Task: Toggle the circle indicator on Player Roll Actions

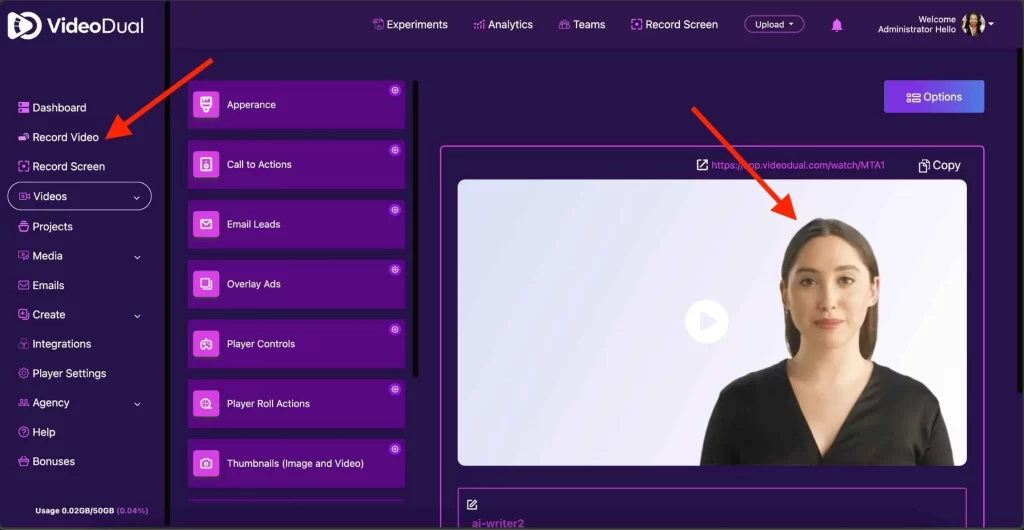Action: coord(395,389)
